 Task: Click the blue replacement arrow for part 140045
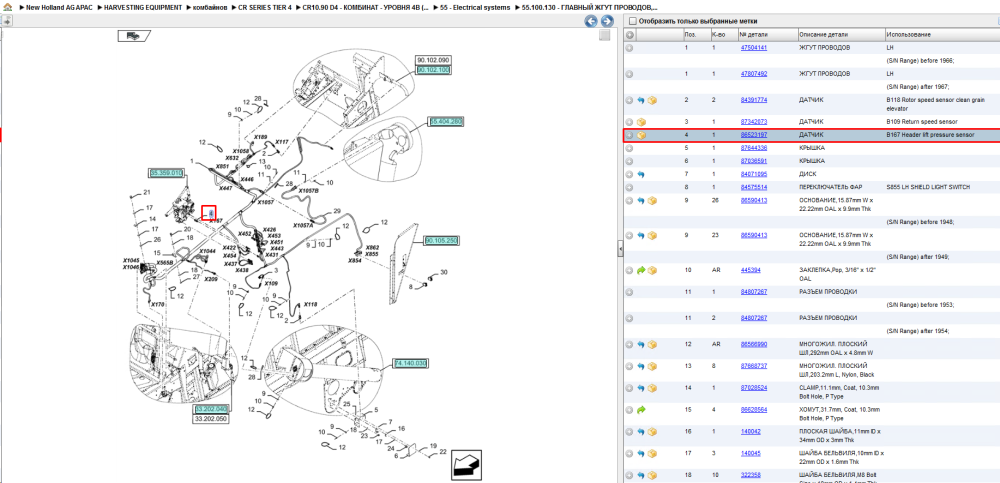pos(641,454)
